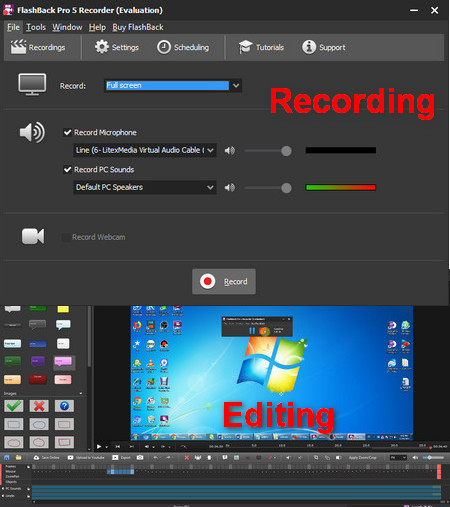Image resolution: width=450 pixels, height=507 pixels.
Task: Click the editor video preview
Action: tap(272, 373)
